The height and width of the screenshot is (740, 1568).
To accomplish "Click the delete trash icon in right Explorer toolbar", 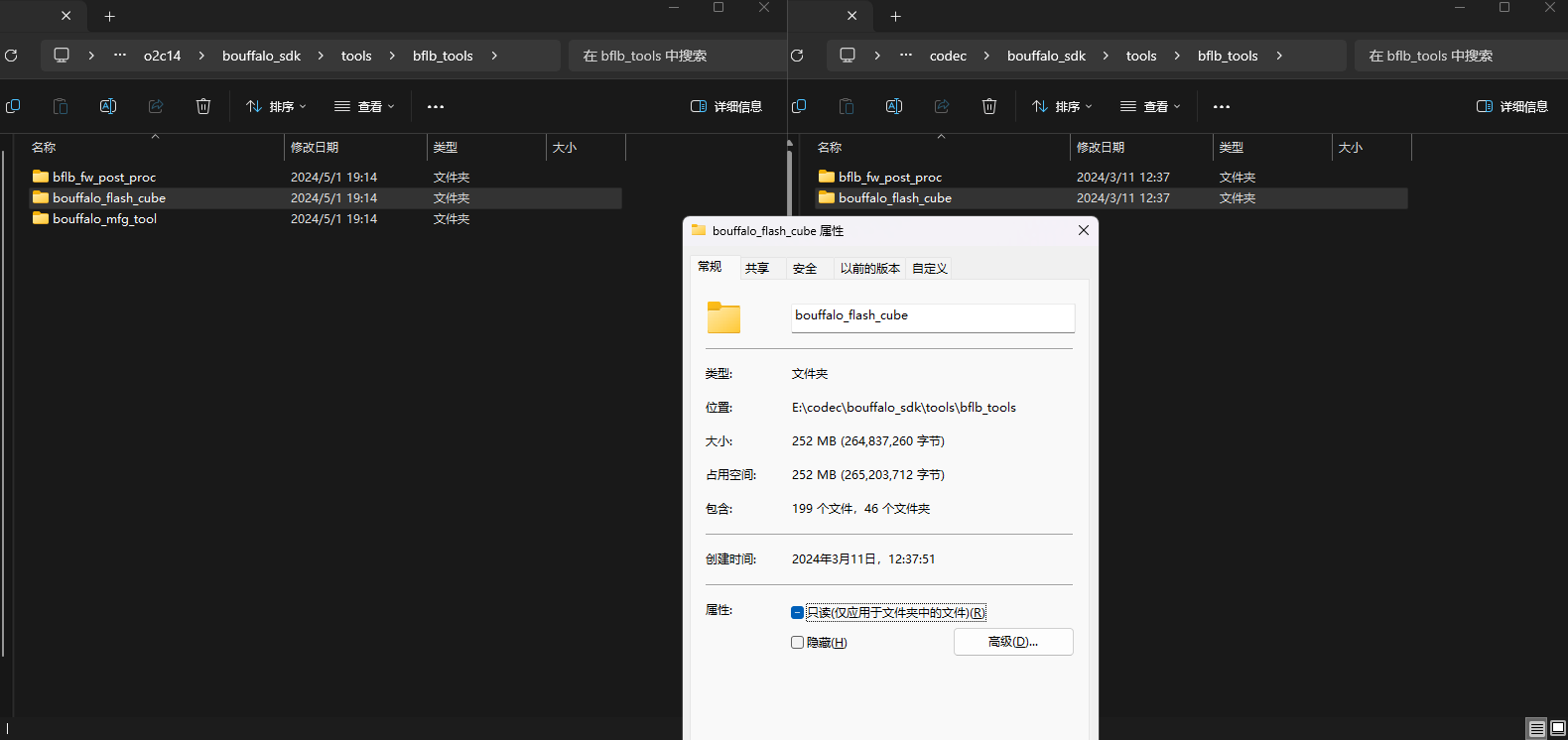I will (x=989, y=106).
